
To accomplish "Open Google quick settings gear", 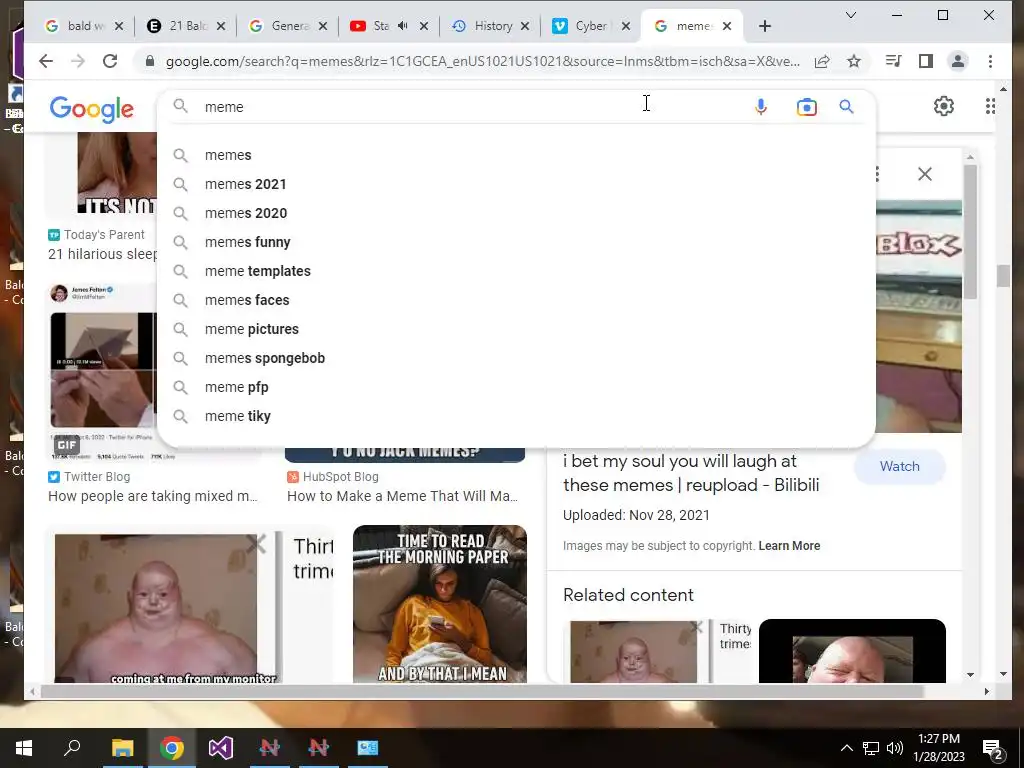I will (x=944, y=106).
